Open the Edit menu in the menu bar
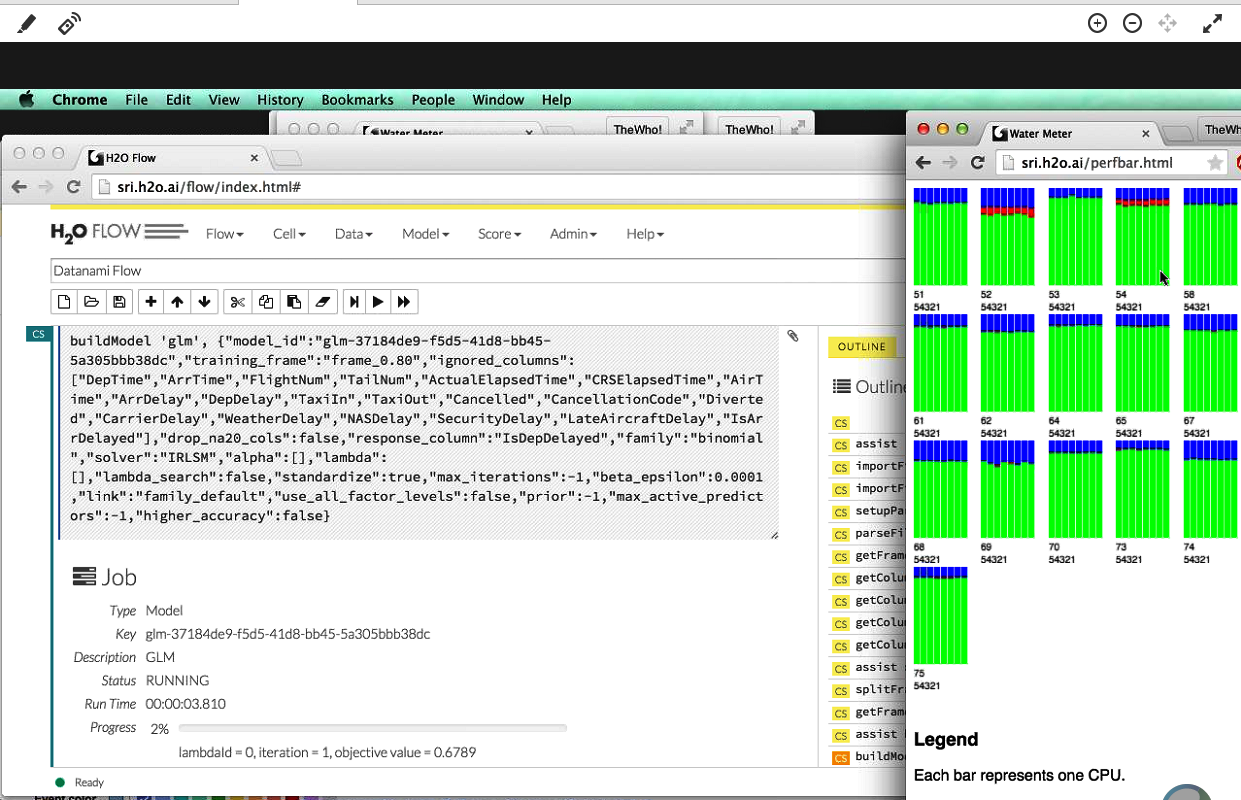 178,99
